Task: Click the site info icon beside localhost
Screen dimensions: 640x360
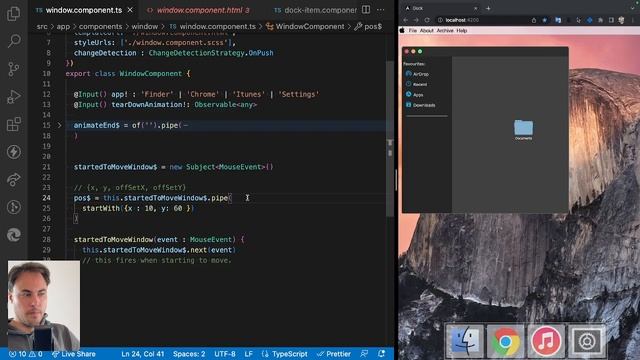Action: 440,20
